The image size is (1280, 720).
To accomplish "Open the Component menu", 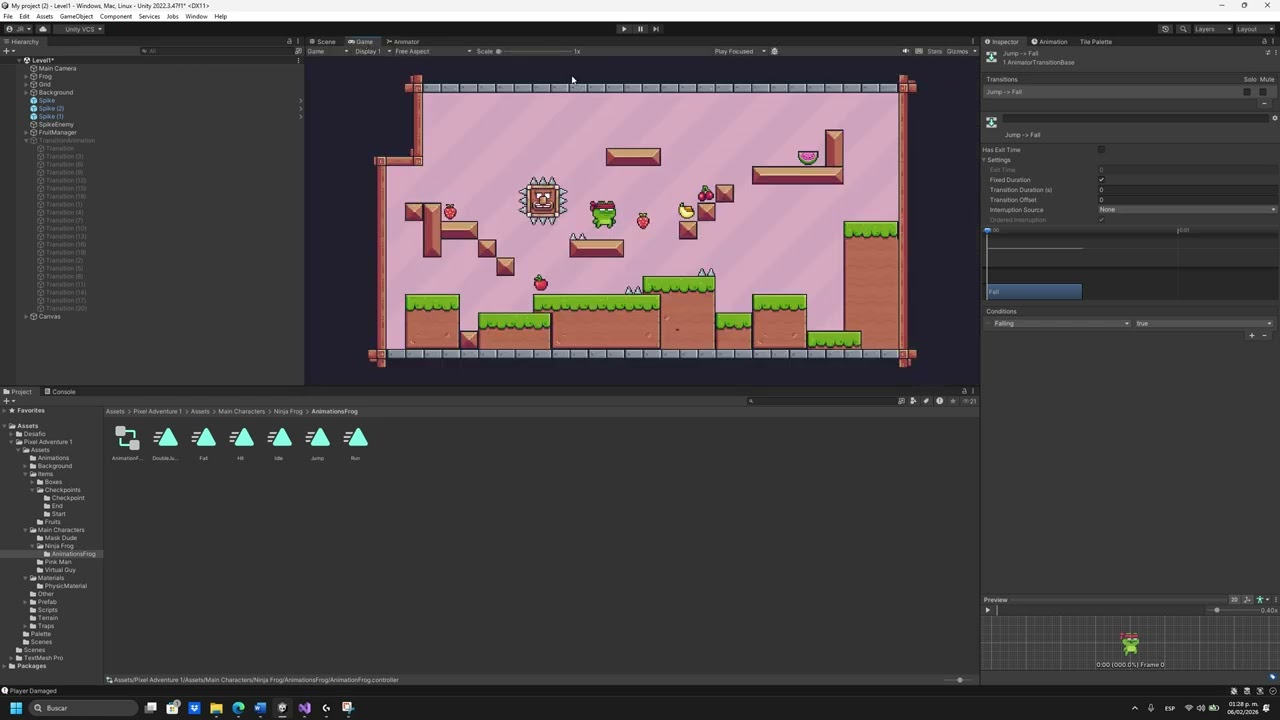I will click(115, 16).
